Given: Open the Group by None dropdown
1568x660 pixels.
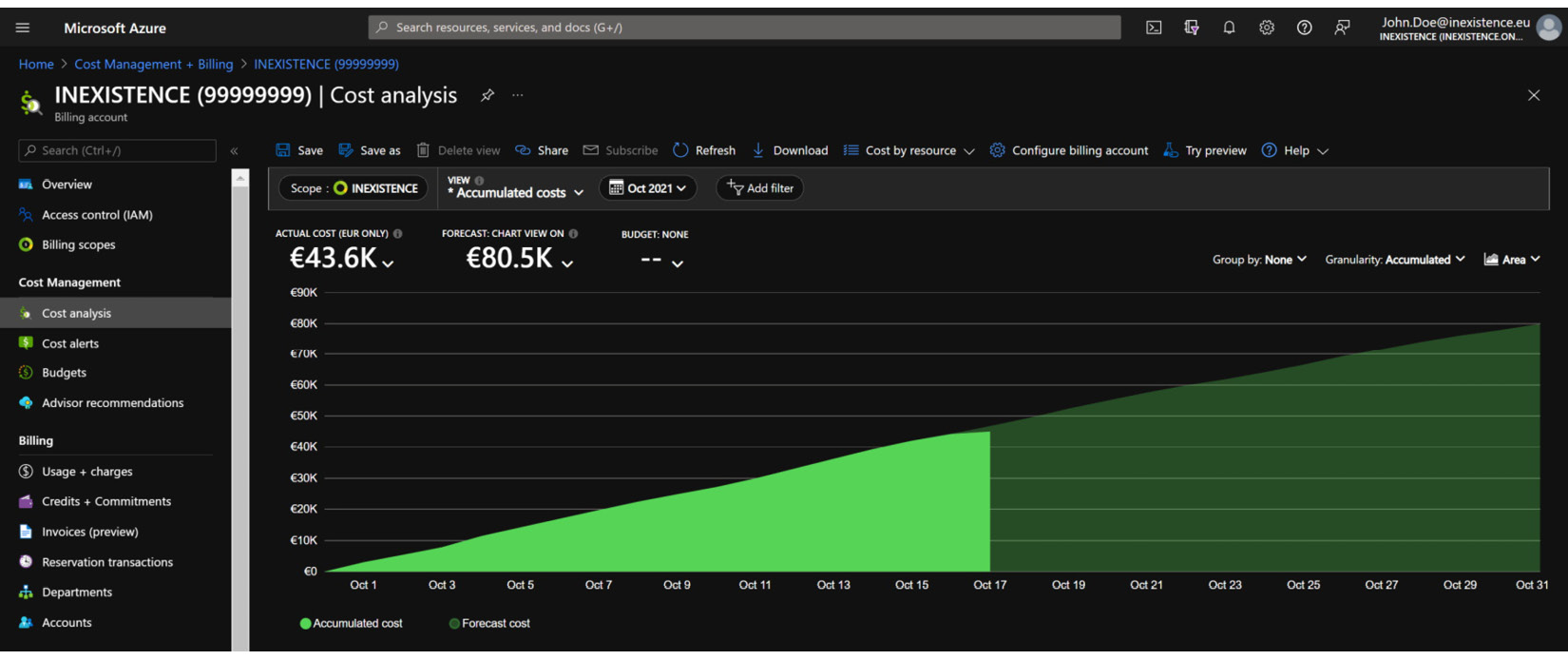Looking at the screenshot, I should (1259, 260).
